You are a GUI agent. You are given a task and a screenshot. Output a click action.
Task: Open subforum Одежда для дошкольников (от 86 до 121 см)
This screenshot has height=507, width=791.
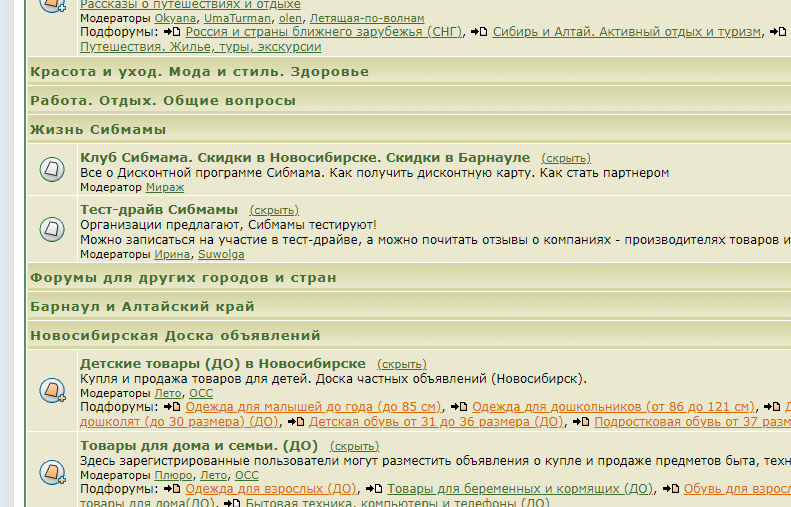tap(613, 407)
